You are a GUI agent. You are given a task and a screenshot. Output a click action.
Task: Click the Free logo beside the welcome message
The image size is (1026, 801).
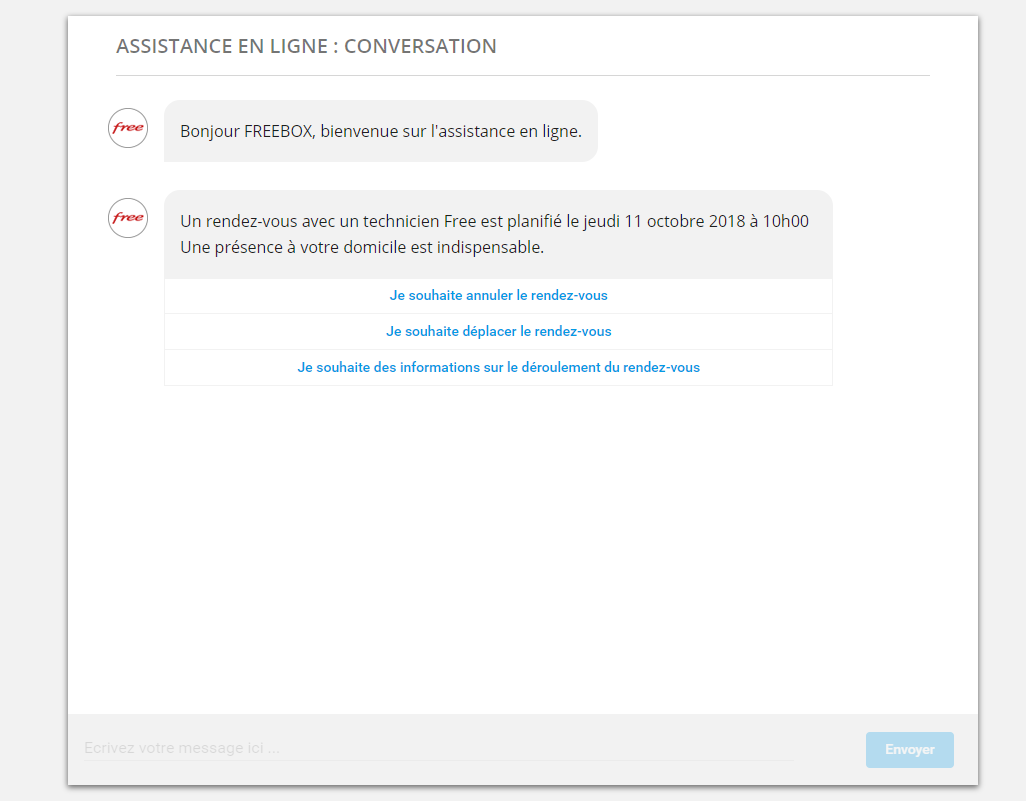tap(128, 128)
